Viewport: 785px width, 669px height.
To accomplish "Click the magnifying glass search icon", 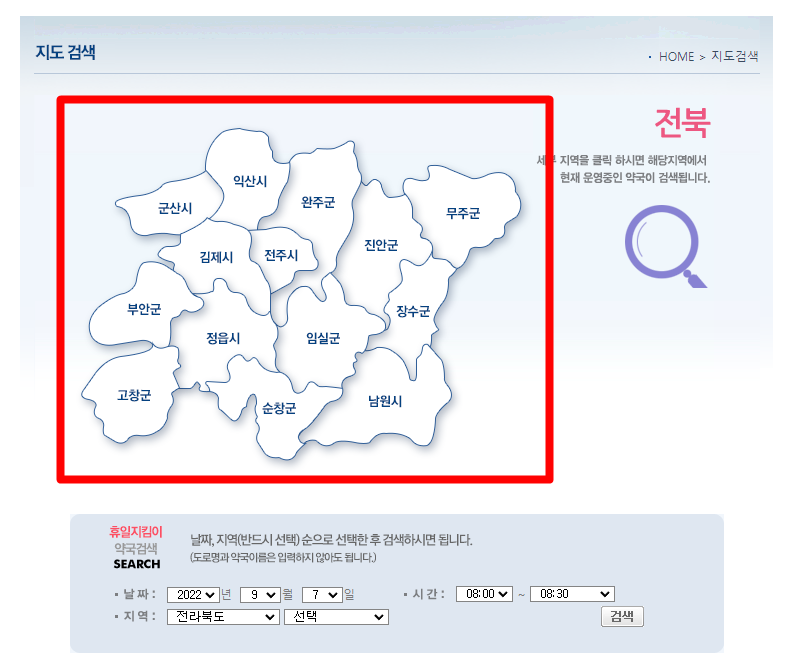I will click(x=662, y=246).
